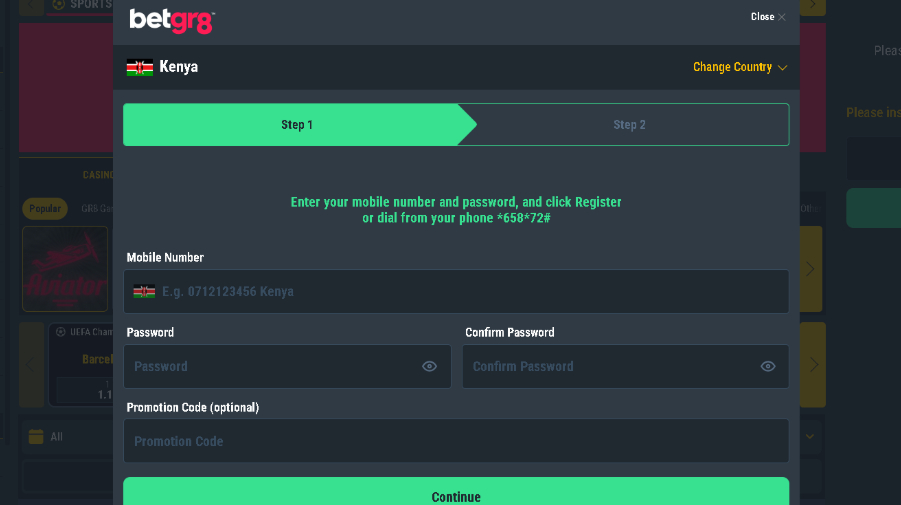Show password using the eye icon
This screenshot has height=505, width=901.
tap(429, 367)
